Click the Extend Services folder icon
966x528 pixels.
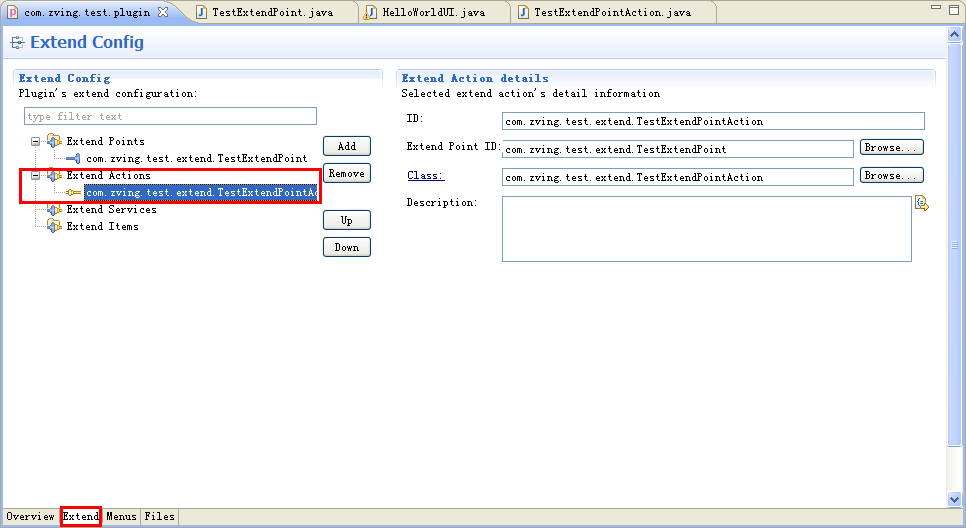(x=54, y=210)
